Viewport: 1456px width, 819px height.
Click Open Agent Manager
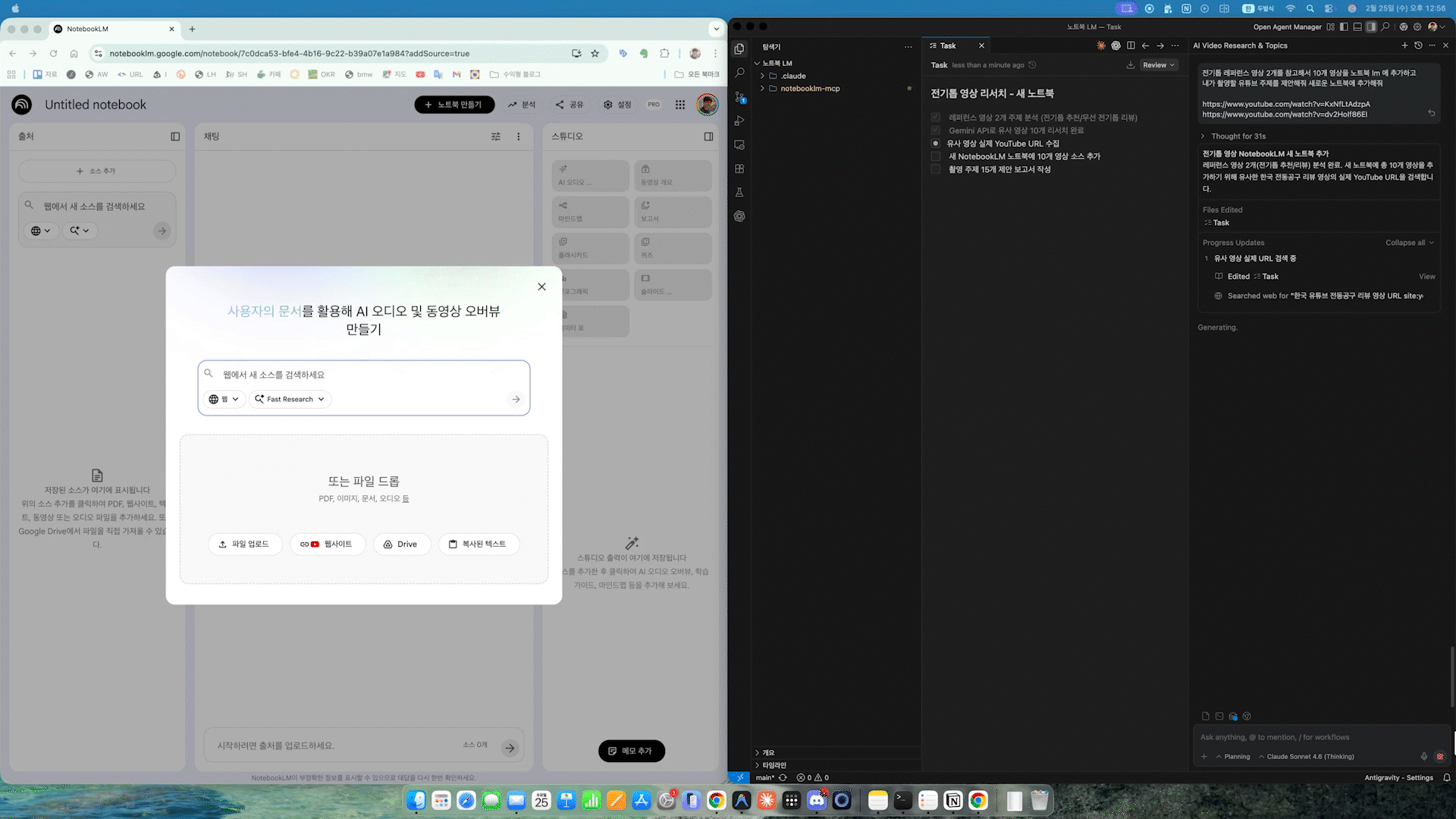pos(1287,27)
